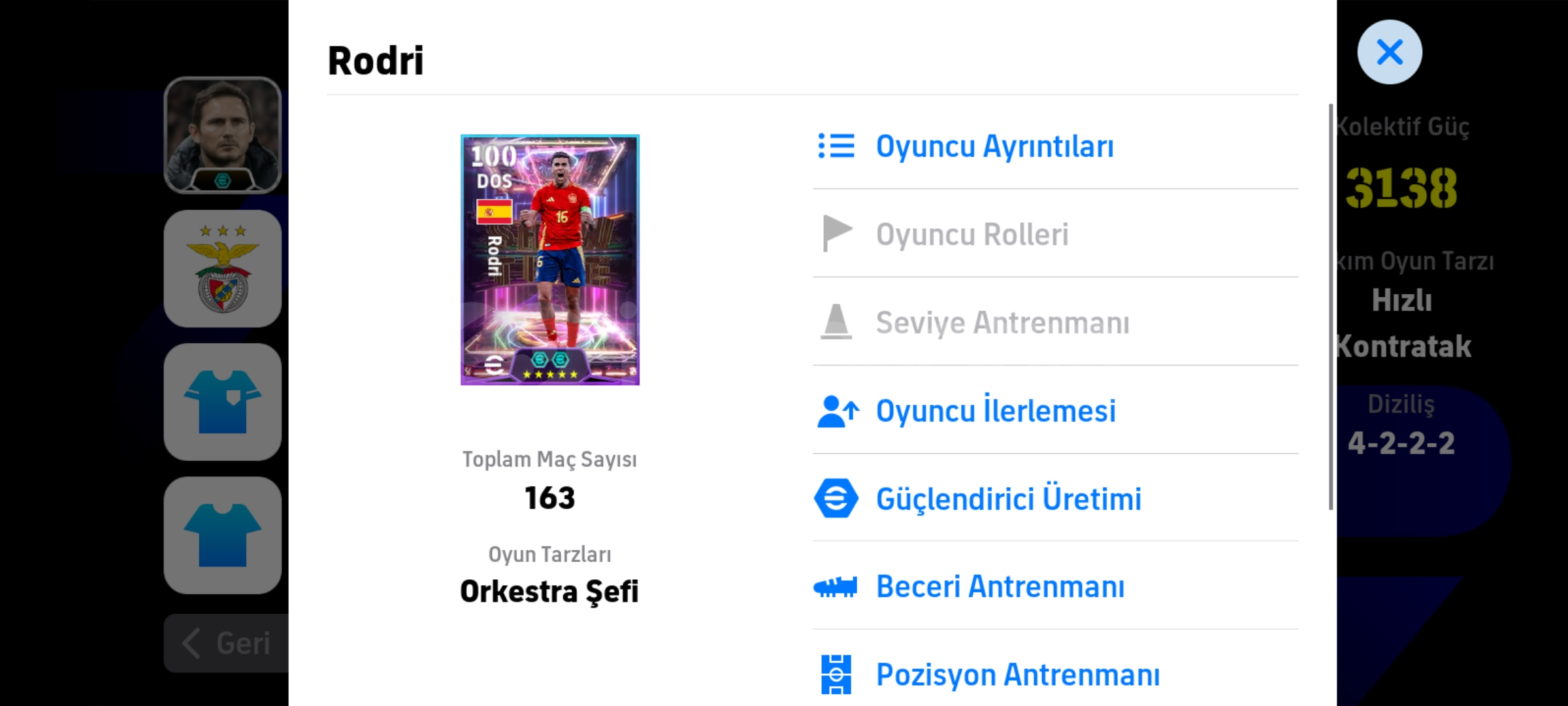Tap the cone icon for Seviye Antrenmanı

click(x=836, y=322)
